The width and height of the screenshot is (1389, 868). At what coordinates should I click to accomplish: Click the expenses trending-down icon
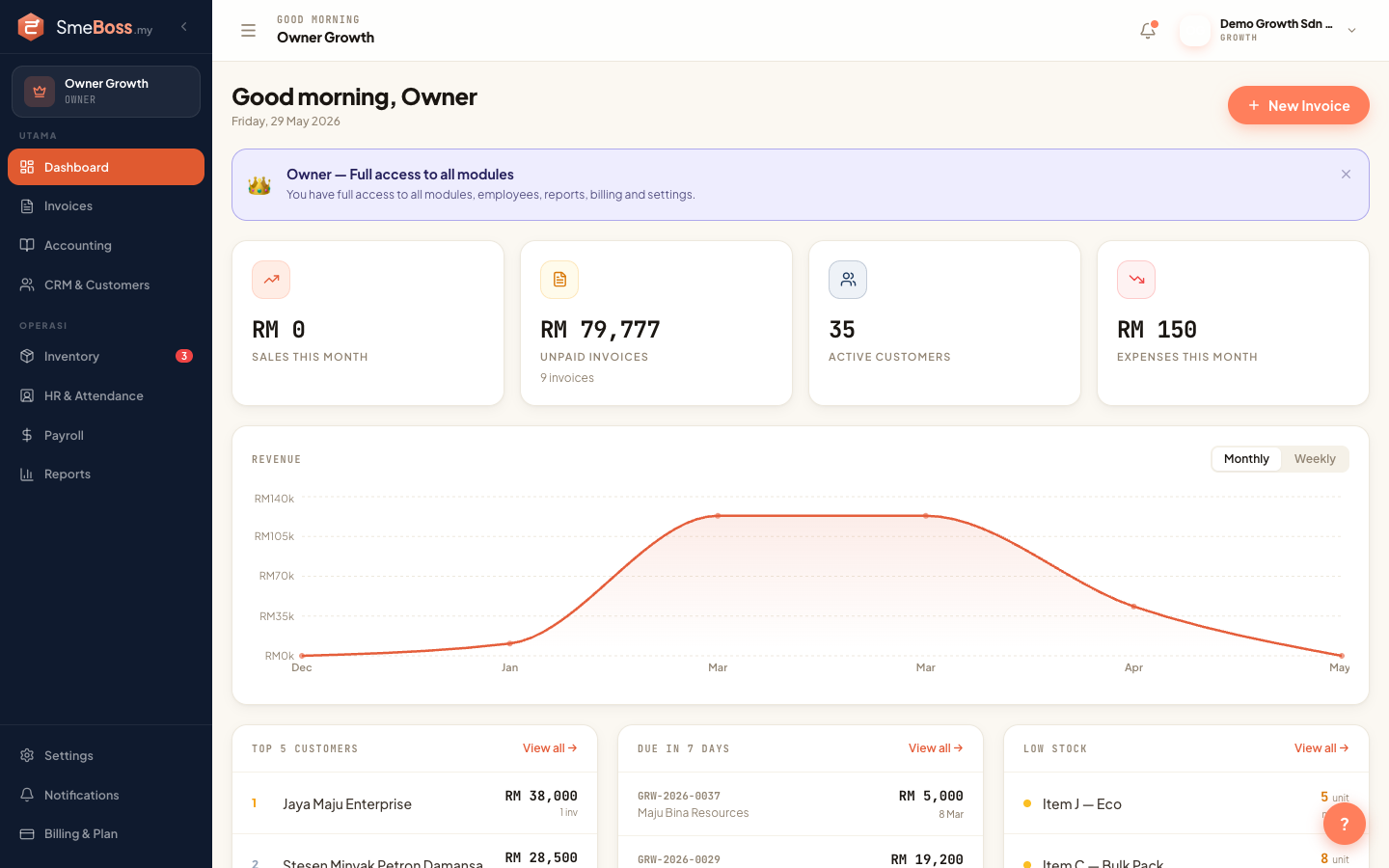1136,280
